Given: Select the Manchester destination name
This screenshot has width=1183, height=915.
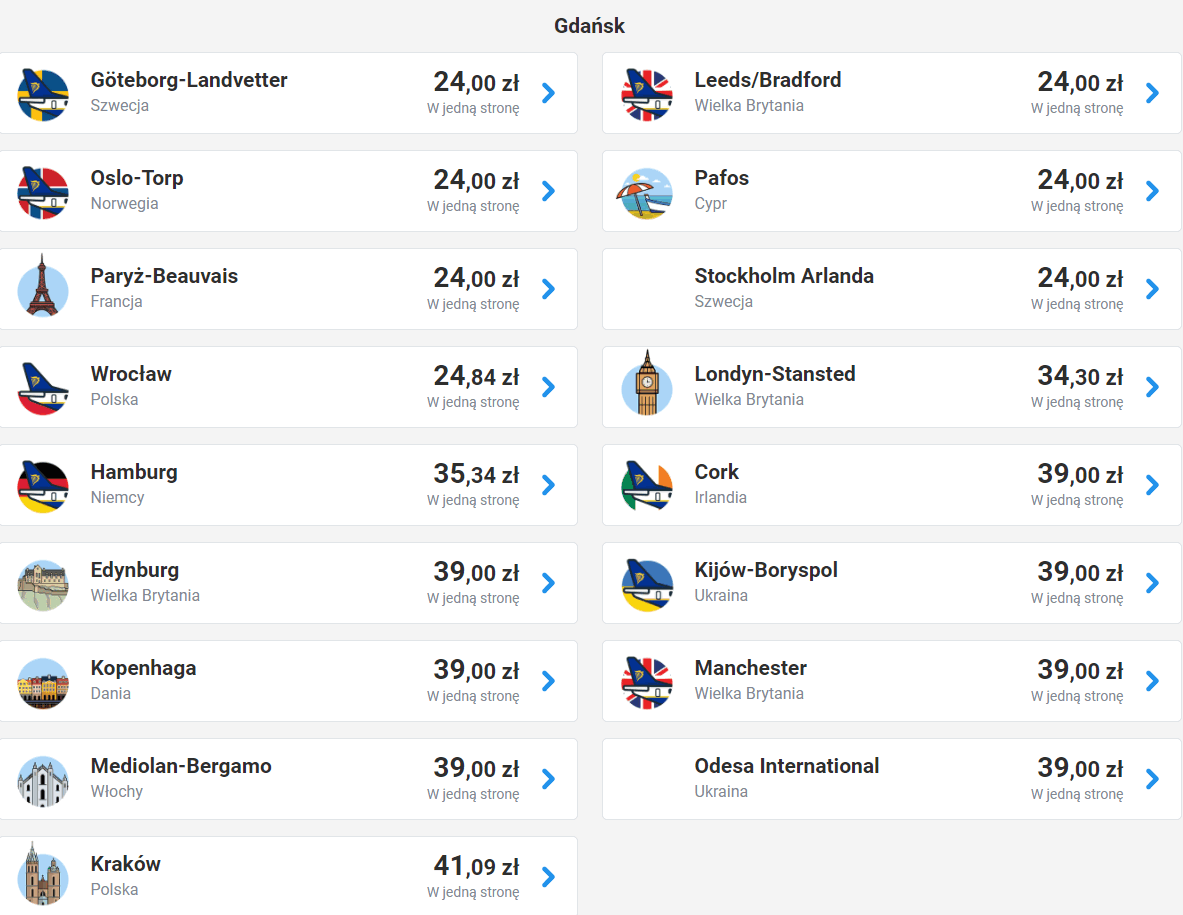Looking at the screenshot, I should point(750,668).
